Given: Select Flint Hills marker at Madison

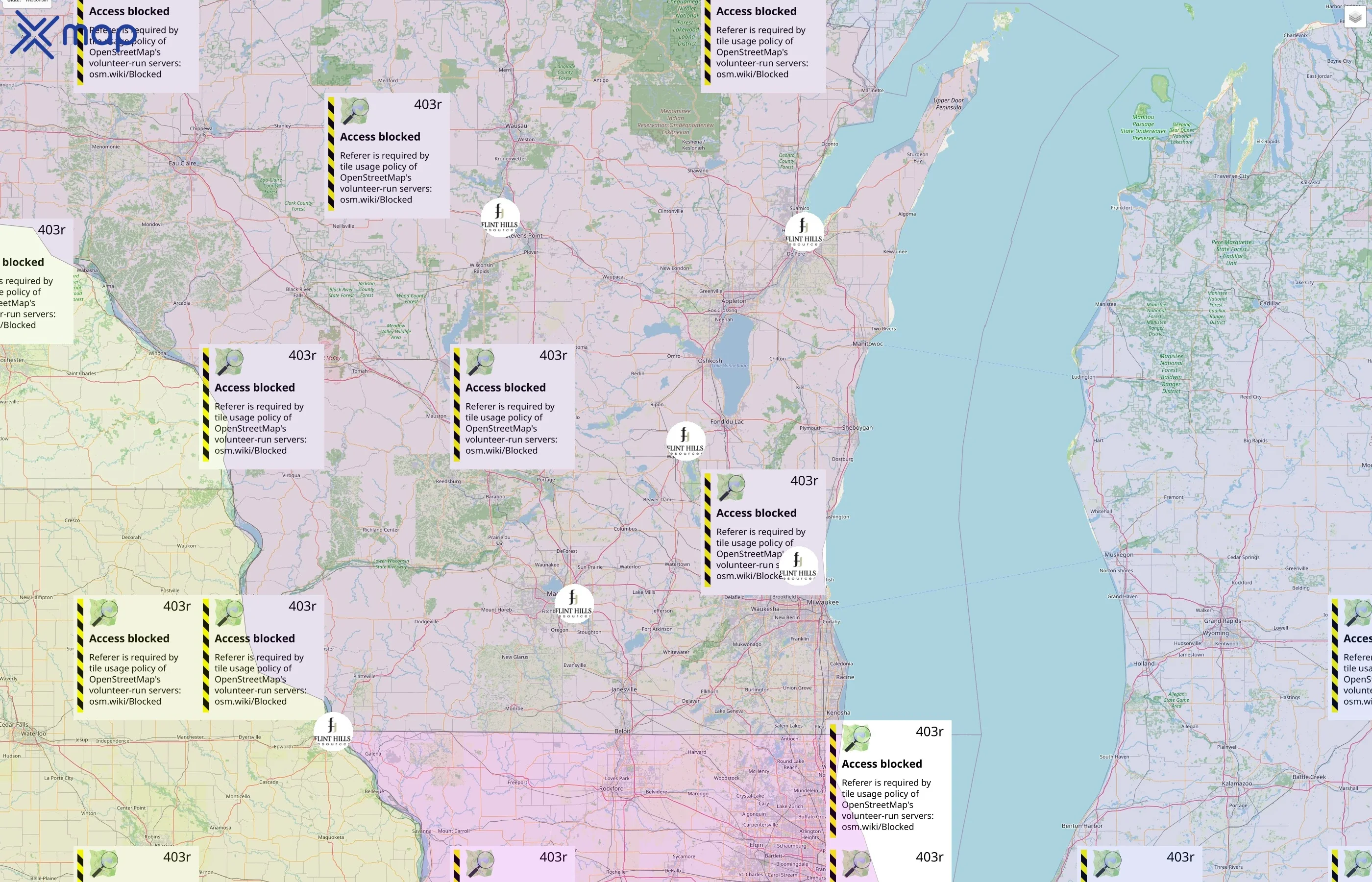Looking at the screenshot, I should (x=573, y=604).
